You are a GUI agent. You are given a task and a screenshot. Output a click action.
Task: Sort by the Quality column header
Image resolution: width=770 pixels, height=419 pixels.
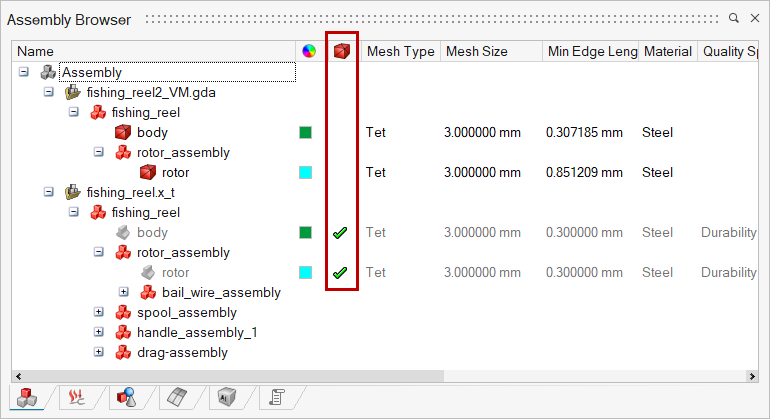[x=728, y=51]
